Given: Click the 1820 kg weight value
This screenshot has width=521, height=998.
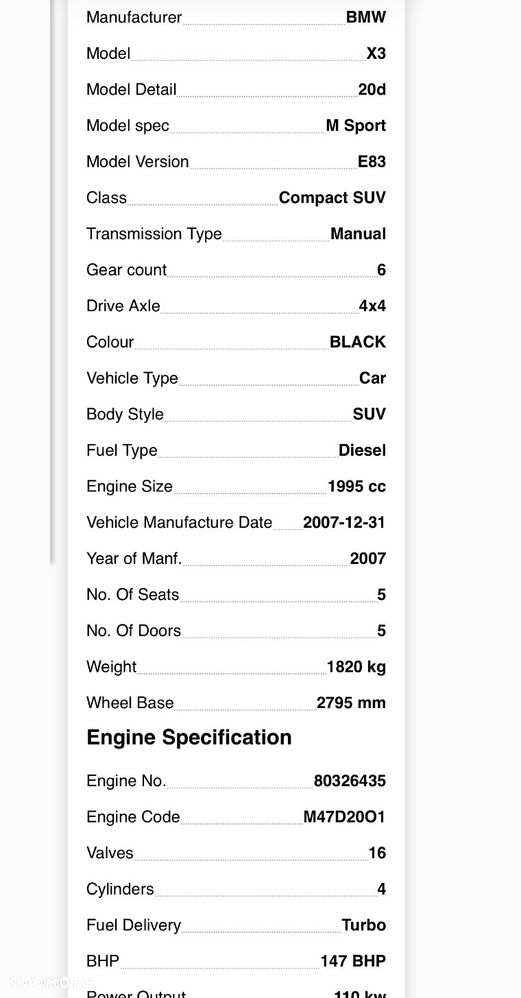Looking at the screenshot, I should [x=356, y=667].
